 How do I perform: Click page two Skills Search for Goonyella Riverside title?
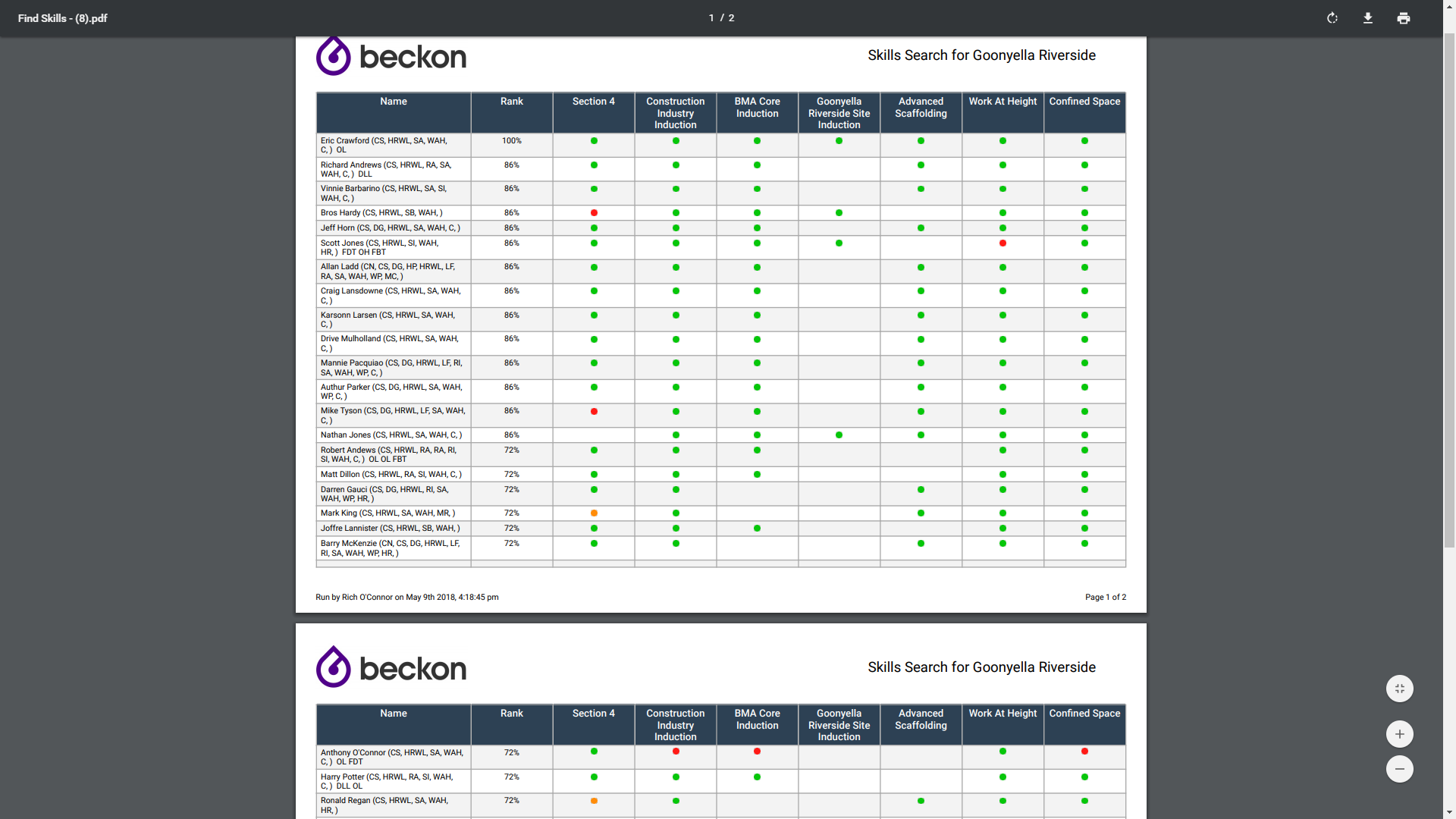coord(981,667)
